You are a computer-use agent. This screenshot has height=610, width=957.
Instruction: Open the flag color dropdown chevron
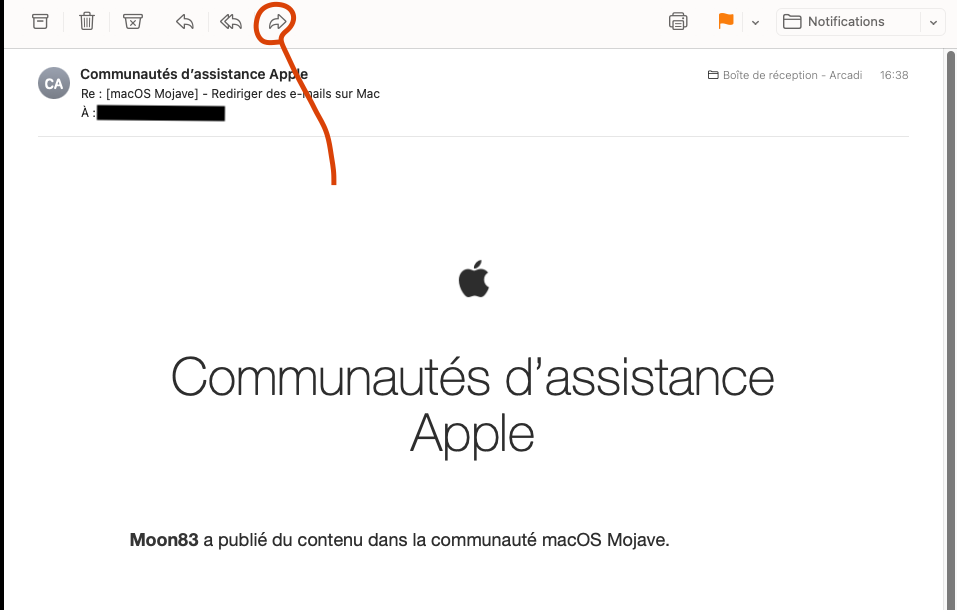click(755, 23)
